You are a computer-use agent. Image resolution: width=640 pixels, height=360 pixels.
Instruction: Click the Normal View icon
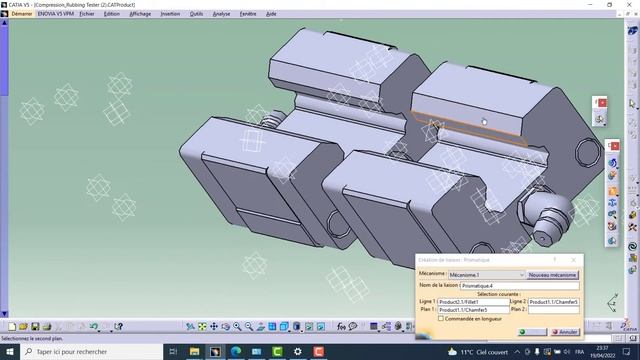260,327
